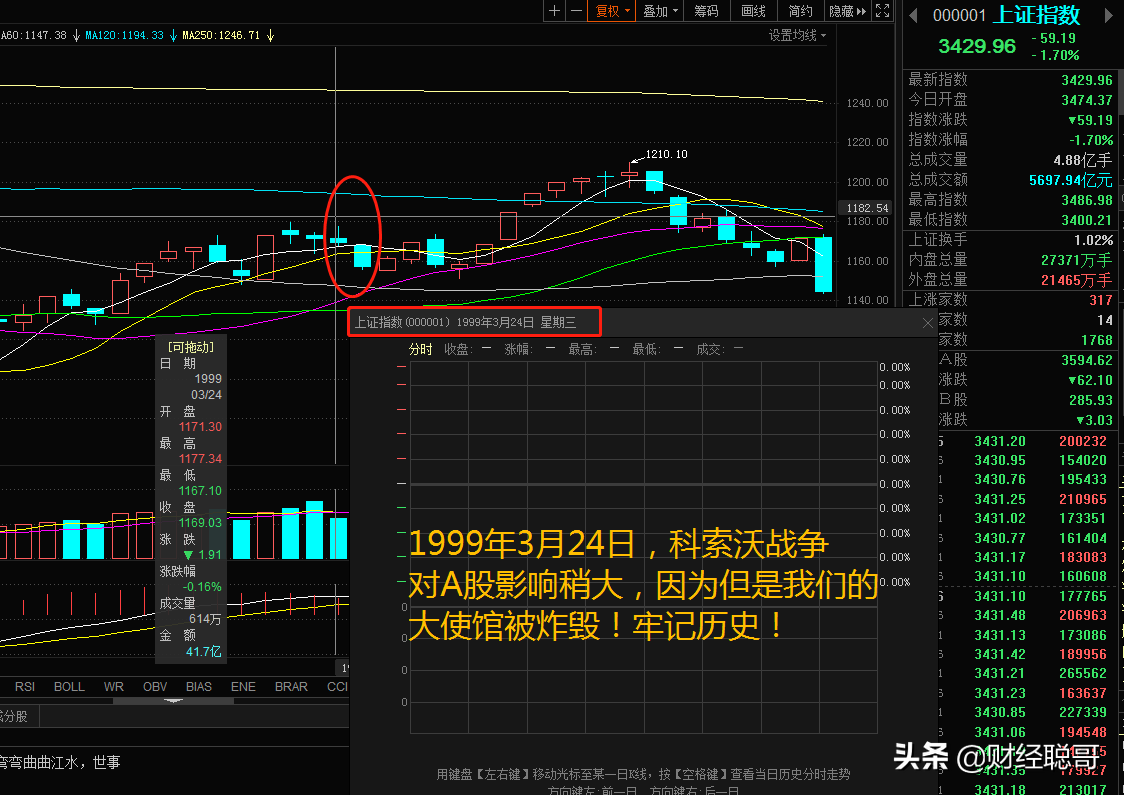Click 收盘 value 1169.03 in data box
The image size is (1124, 795).
200,523
